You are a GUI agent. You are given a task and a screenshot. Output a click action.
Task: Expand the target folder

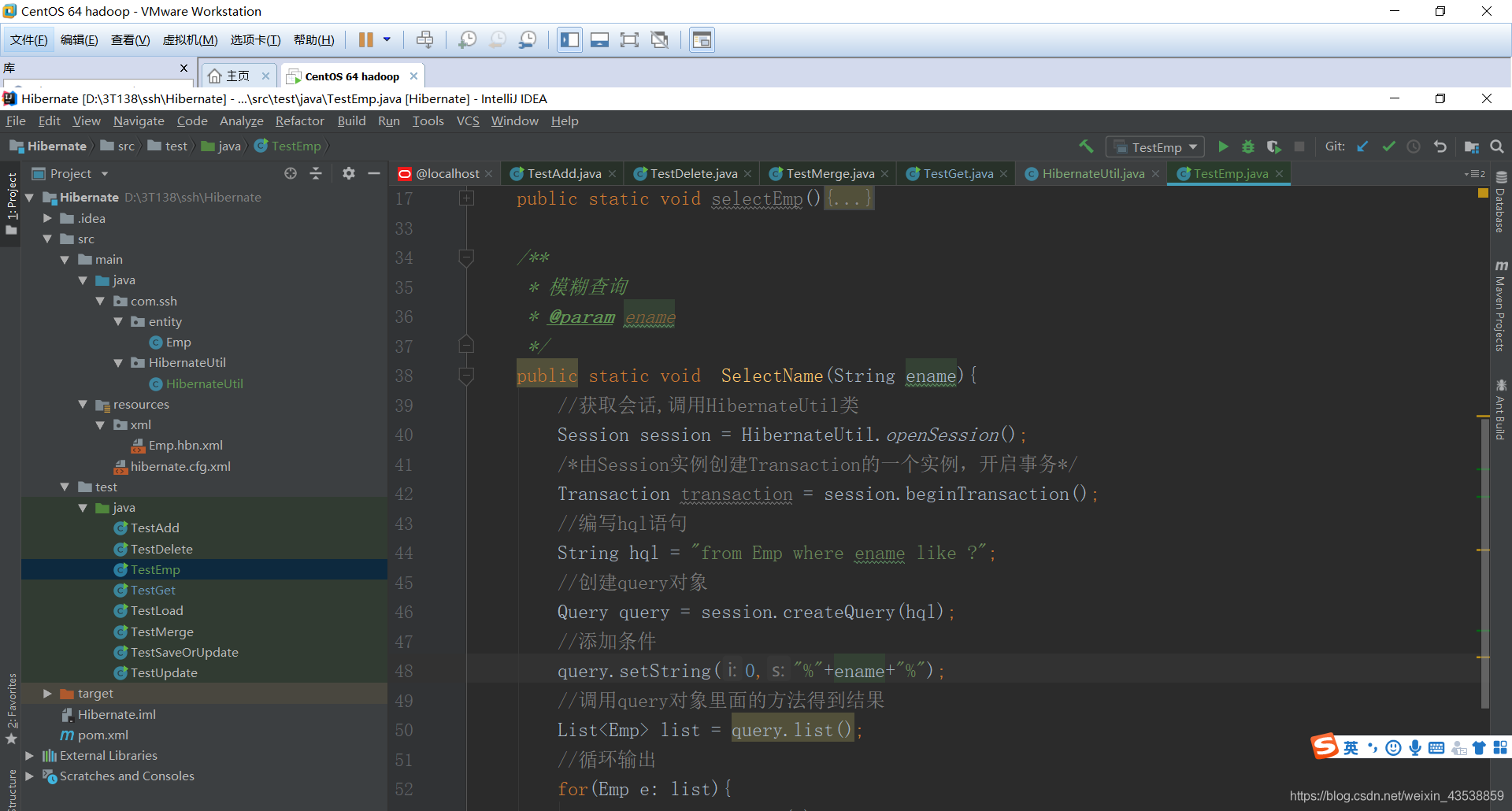pyautogui.click(x=47, y=694)
